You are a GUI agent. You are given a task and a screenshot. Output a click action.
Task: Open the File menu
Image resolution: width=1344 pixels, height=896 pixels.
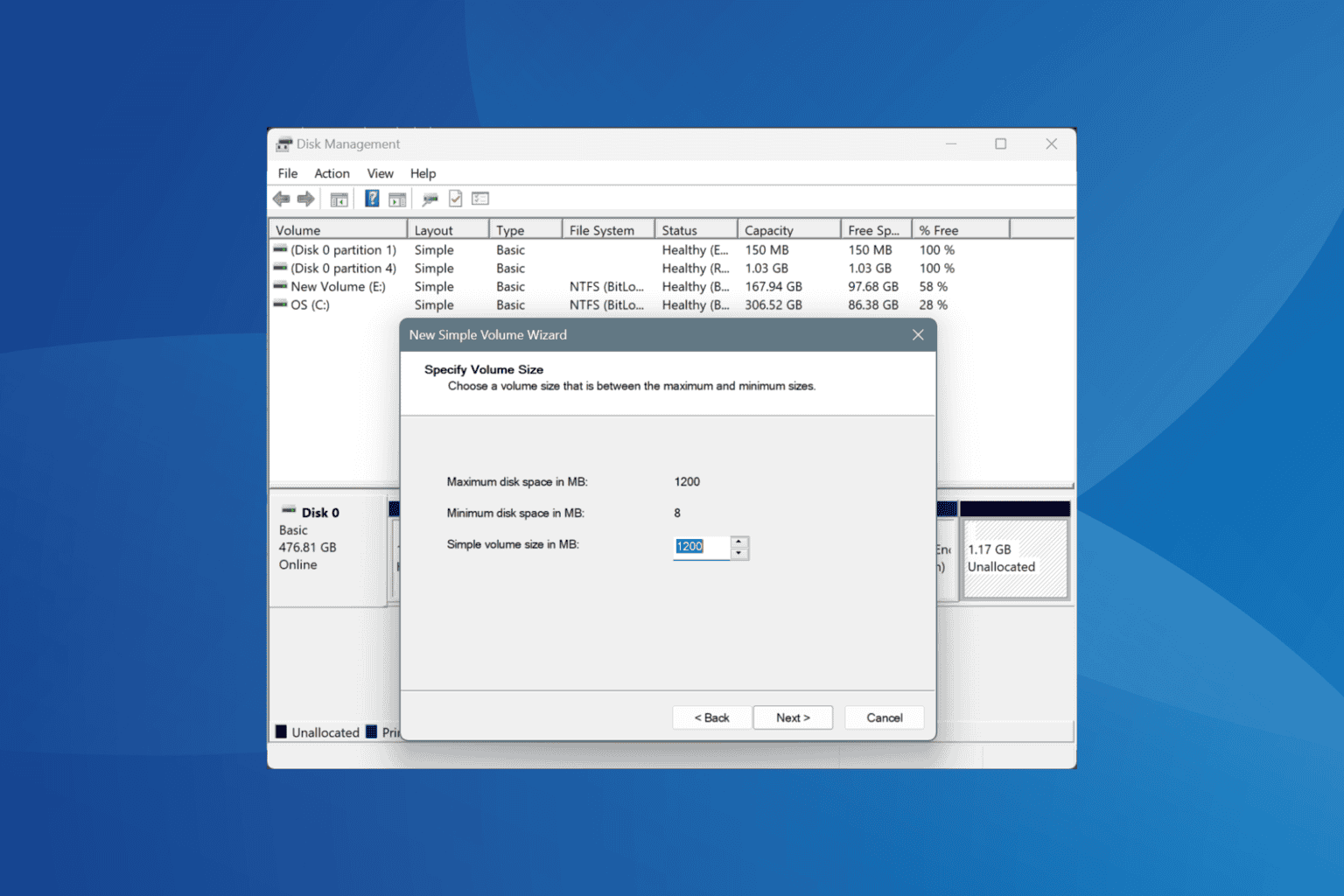tap(287, 173)
